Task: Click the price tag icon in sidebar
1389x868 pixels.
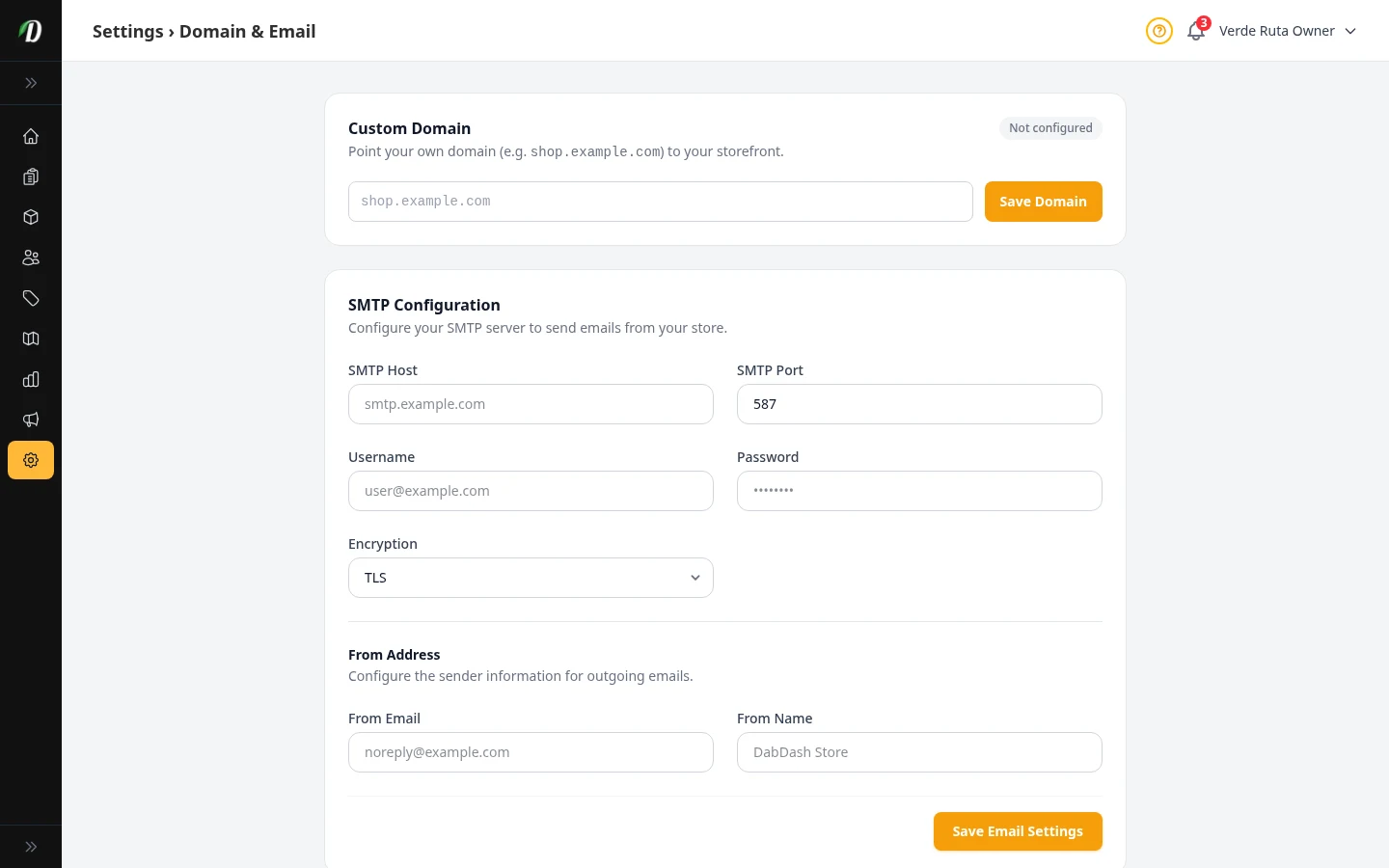Action: tap(31, 298)
